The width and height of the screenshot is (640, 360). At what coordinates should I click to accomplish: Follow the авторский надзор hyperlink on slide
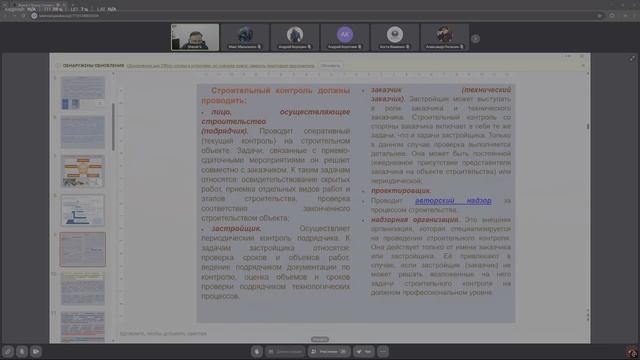453,201
